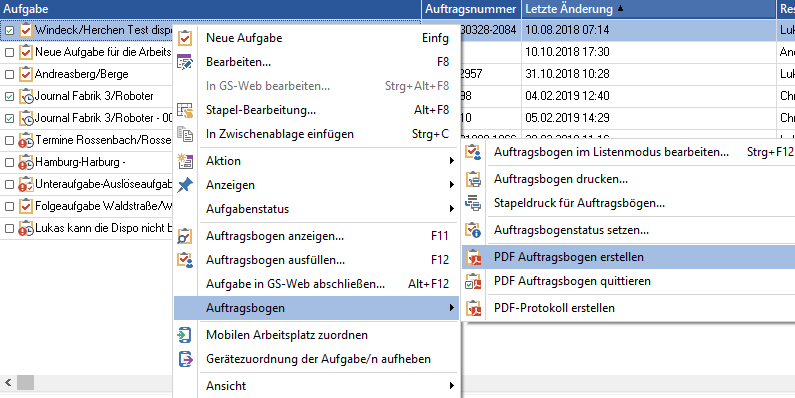Choose Neue Aufgabe from context menu
This screenshot has height=398, width=795.
click(x=316, y=38)
